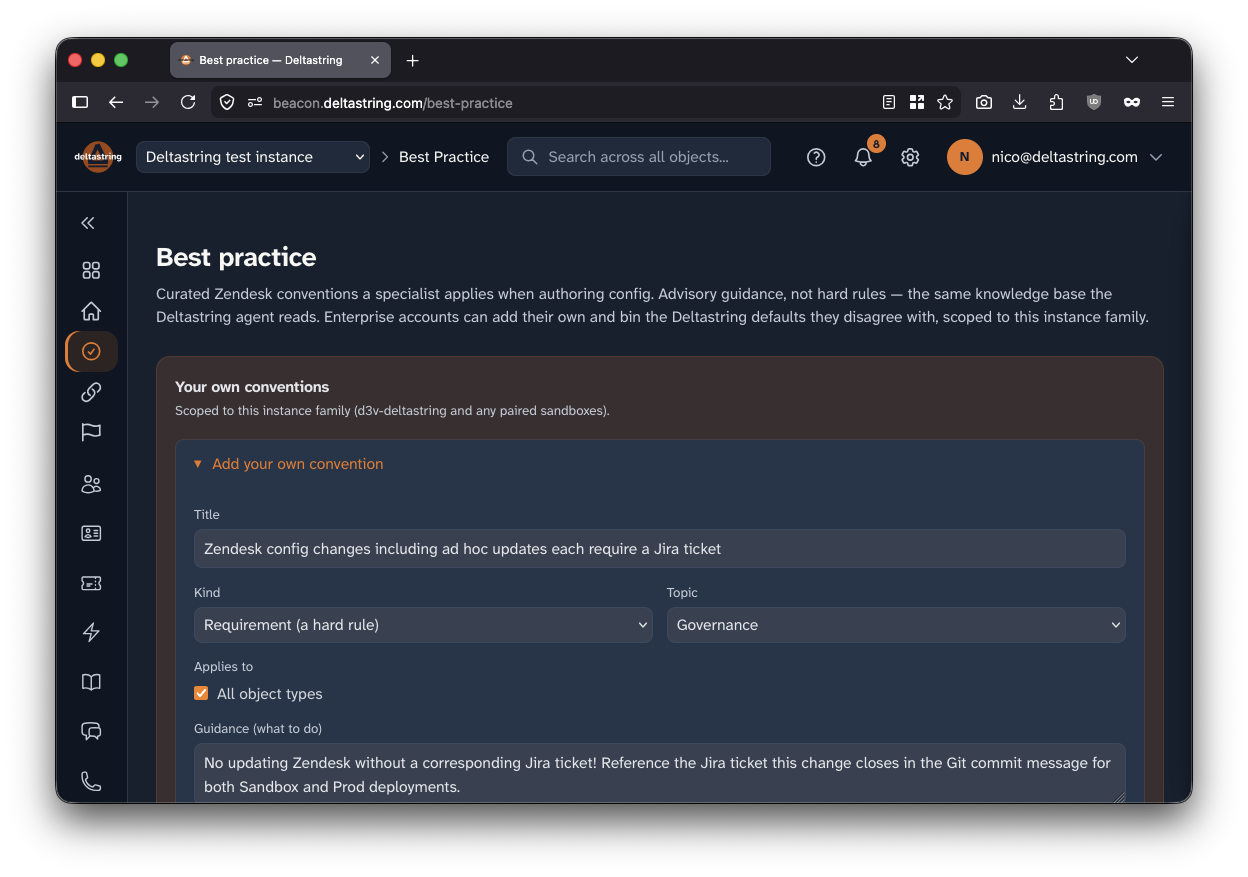Screen dimensions: 1248x877
Task: Open the Topic dropdown set to Governance
Action: 896,625
